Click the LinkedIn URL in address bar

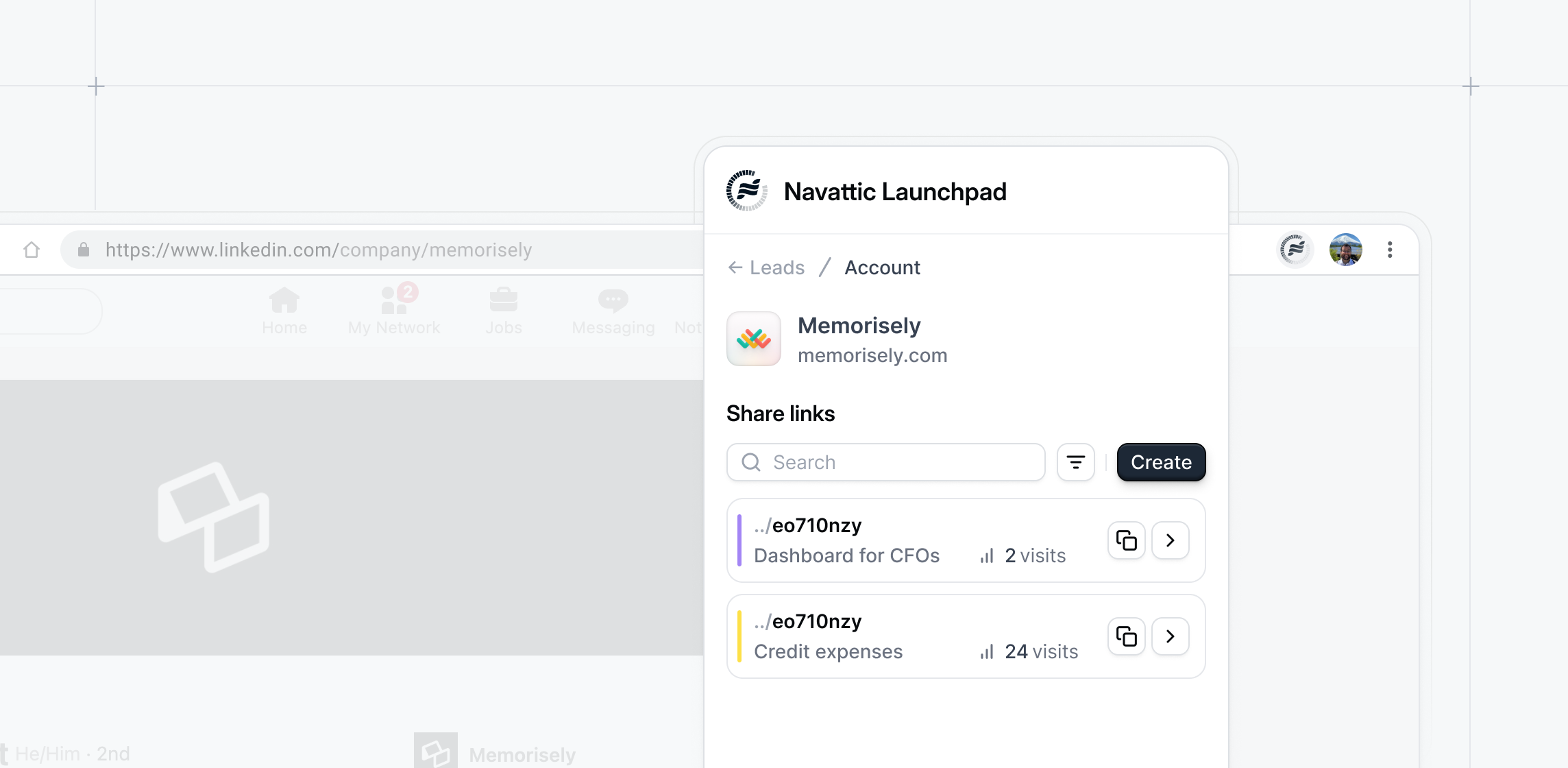[x=319, y=250]
